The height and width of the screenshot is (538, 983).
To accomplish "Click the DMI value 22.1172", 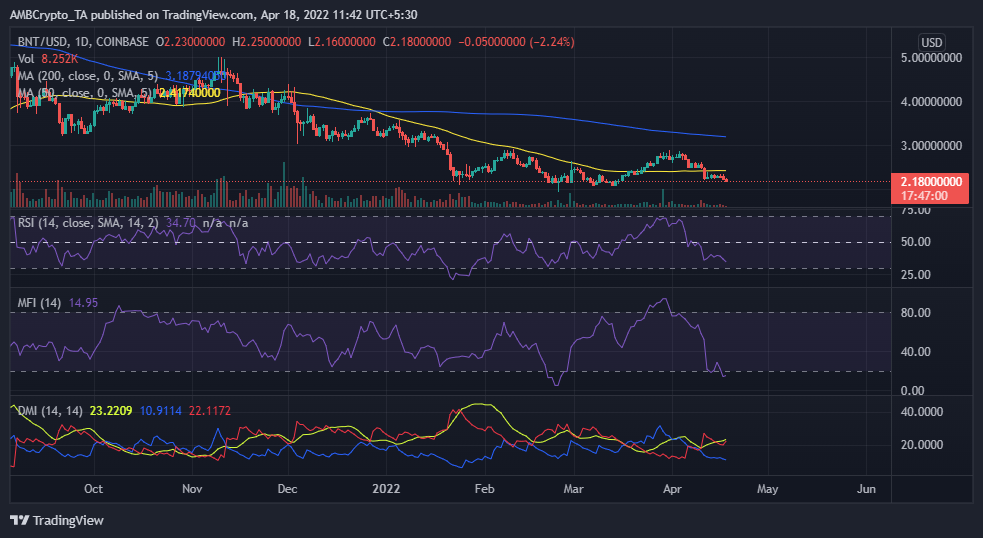I will click(210, 411).
